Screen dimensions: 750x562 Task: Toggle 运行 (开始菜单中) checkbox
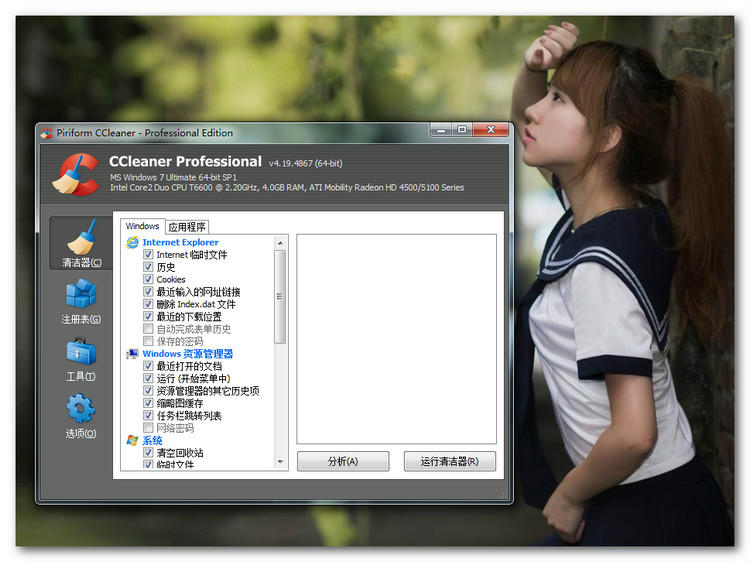point(148,379)
